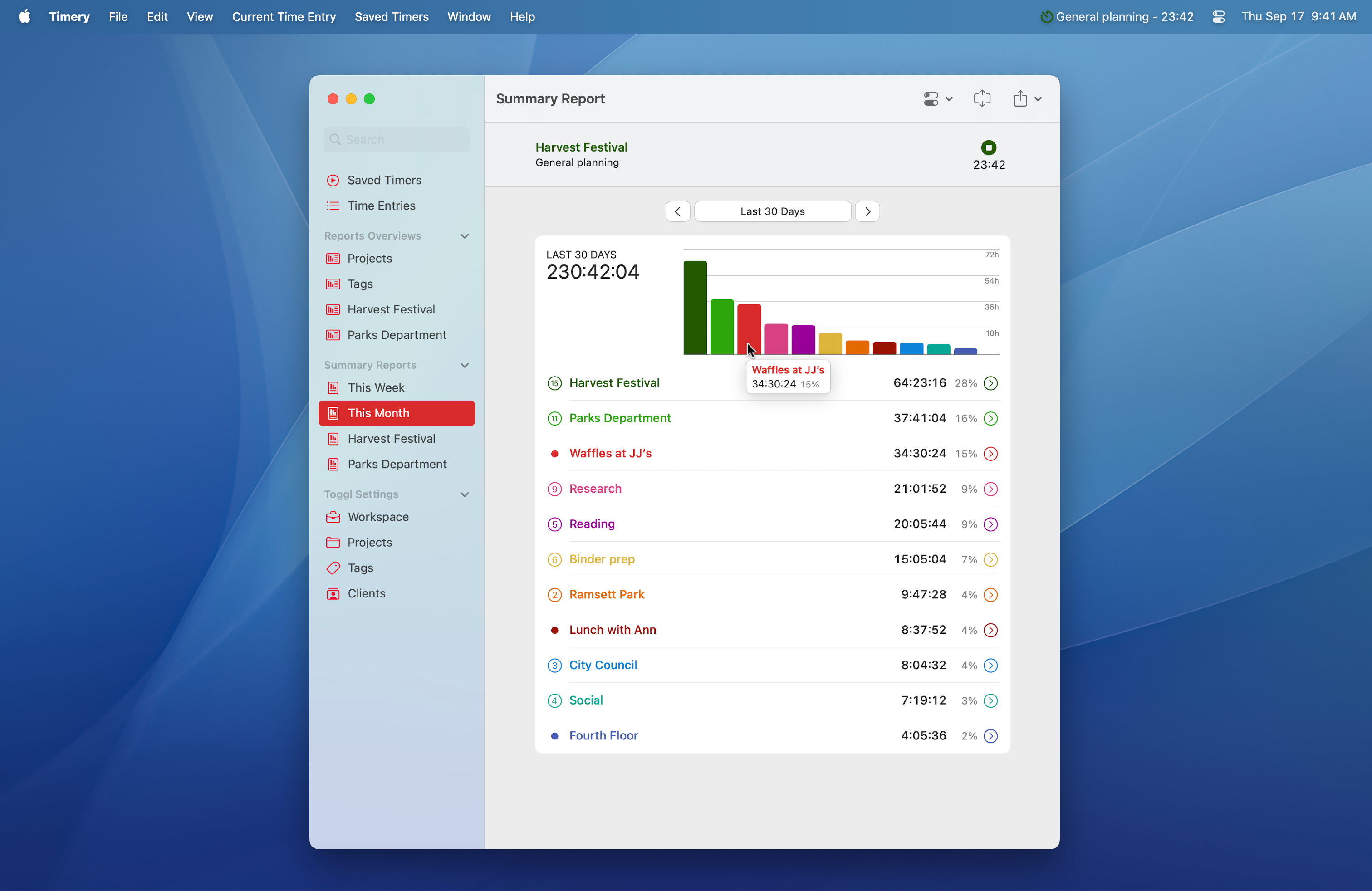Click Reading project name
This screenshot has height=891, width=1372.
click(x=592, y=524)
